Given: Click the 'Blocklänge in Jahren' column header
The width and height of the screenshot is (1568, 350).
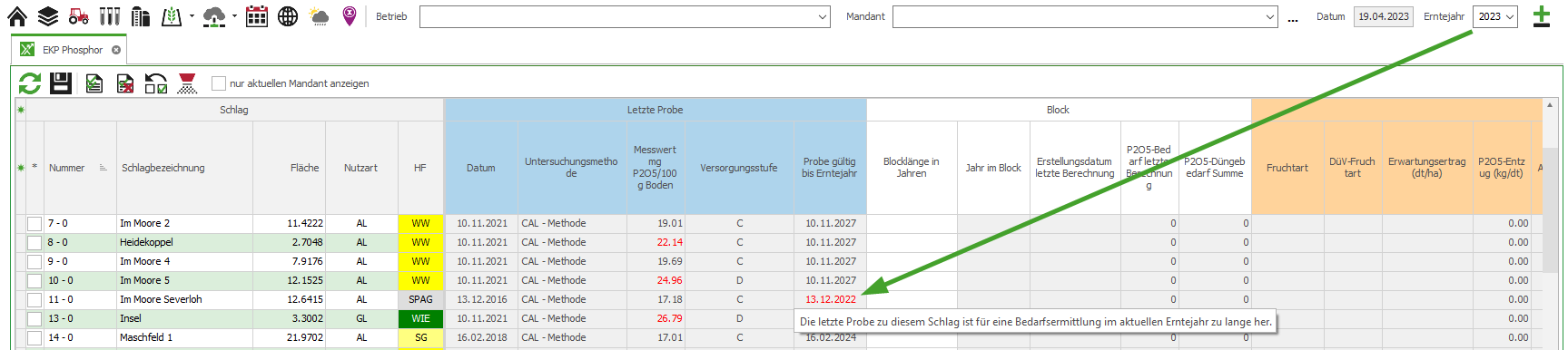Looking at the screenshot, I should (912, 168).
